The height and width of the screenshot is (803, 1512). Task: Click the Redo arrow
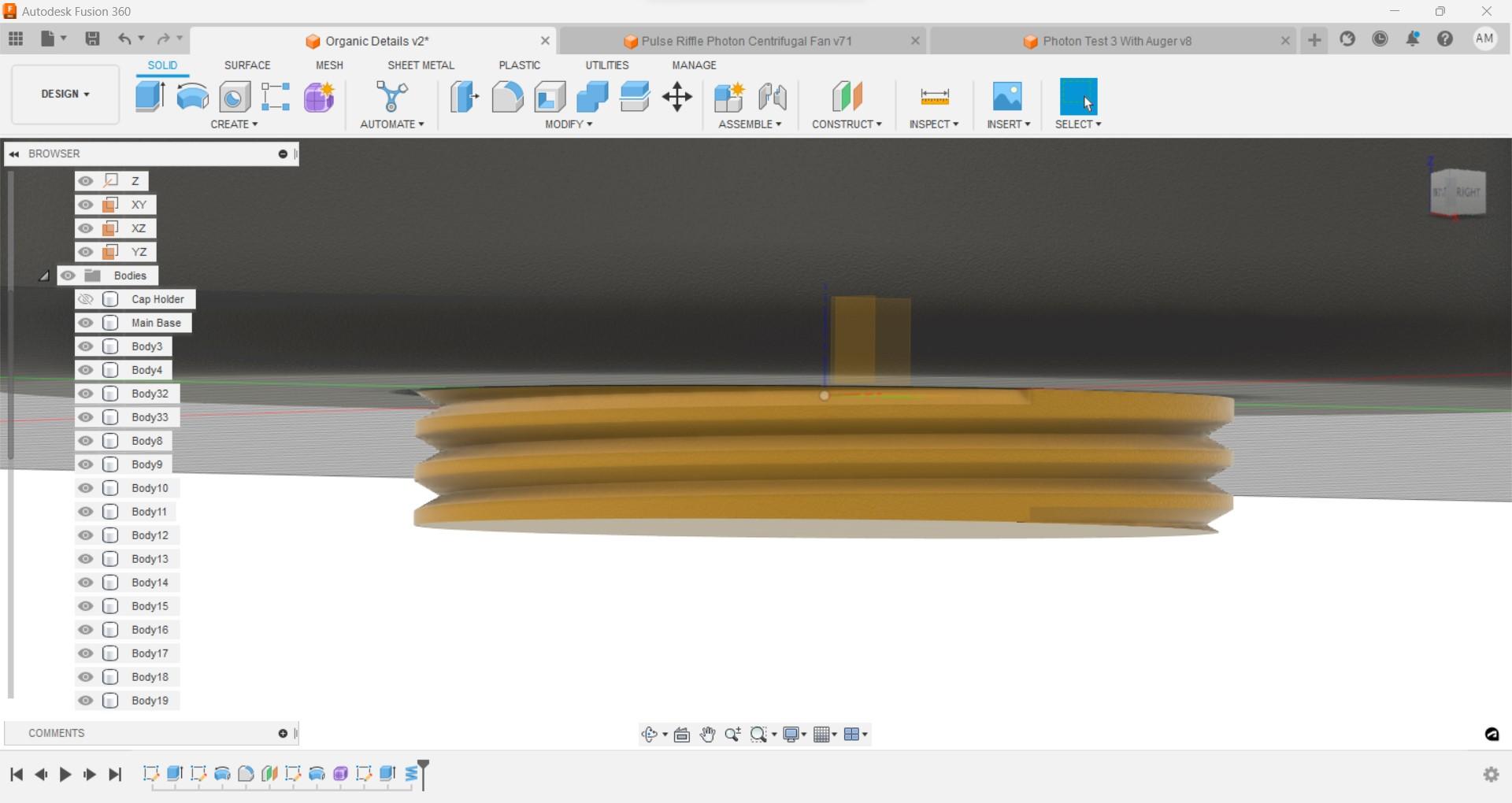pos(163,39)
